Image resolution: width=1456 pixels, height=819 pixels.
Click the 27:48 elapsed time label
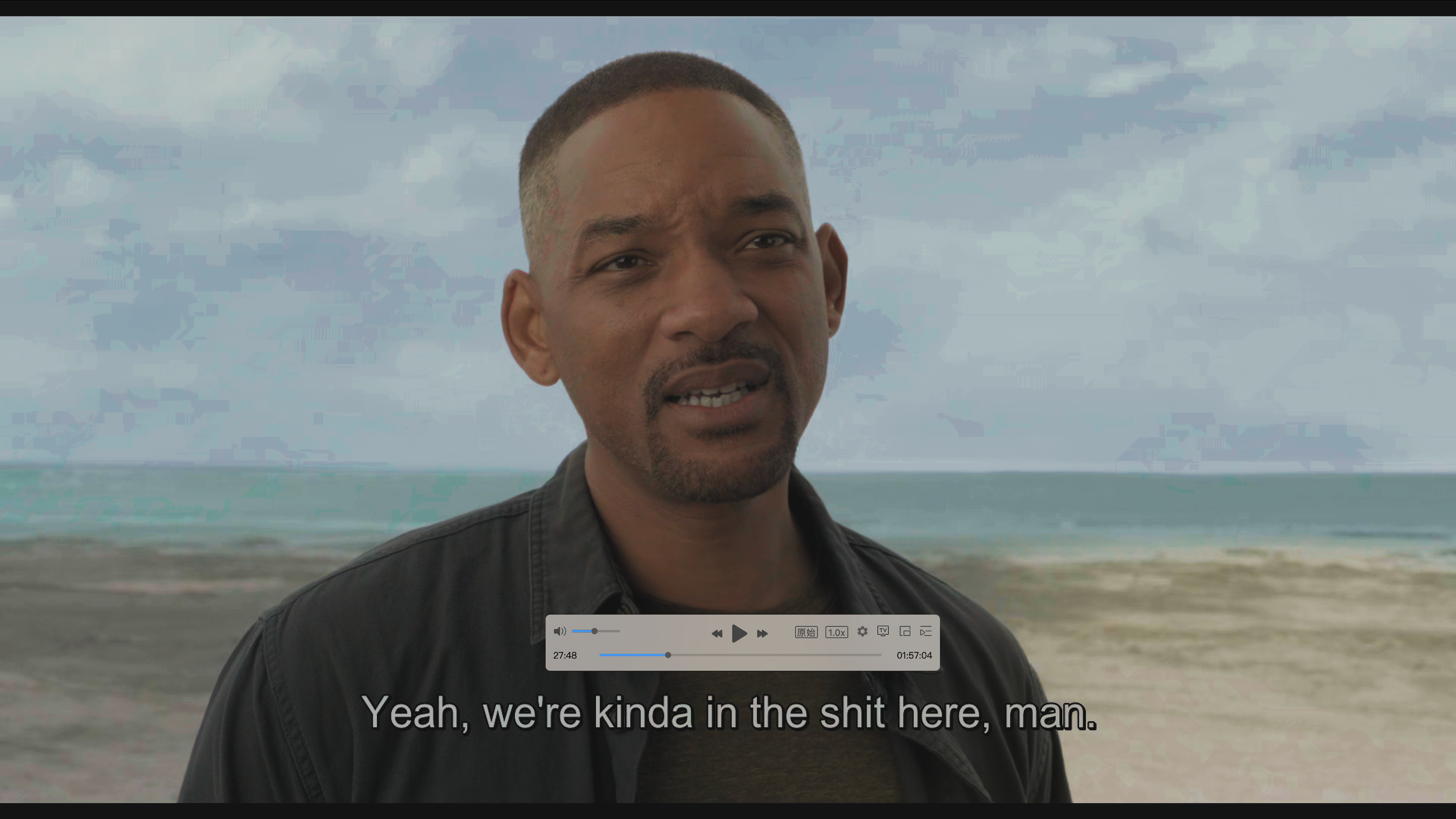click(565, 655)
